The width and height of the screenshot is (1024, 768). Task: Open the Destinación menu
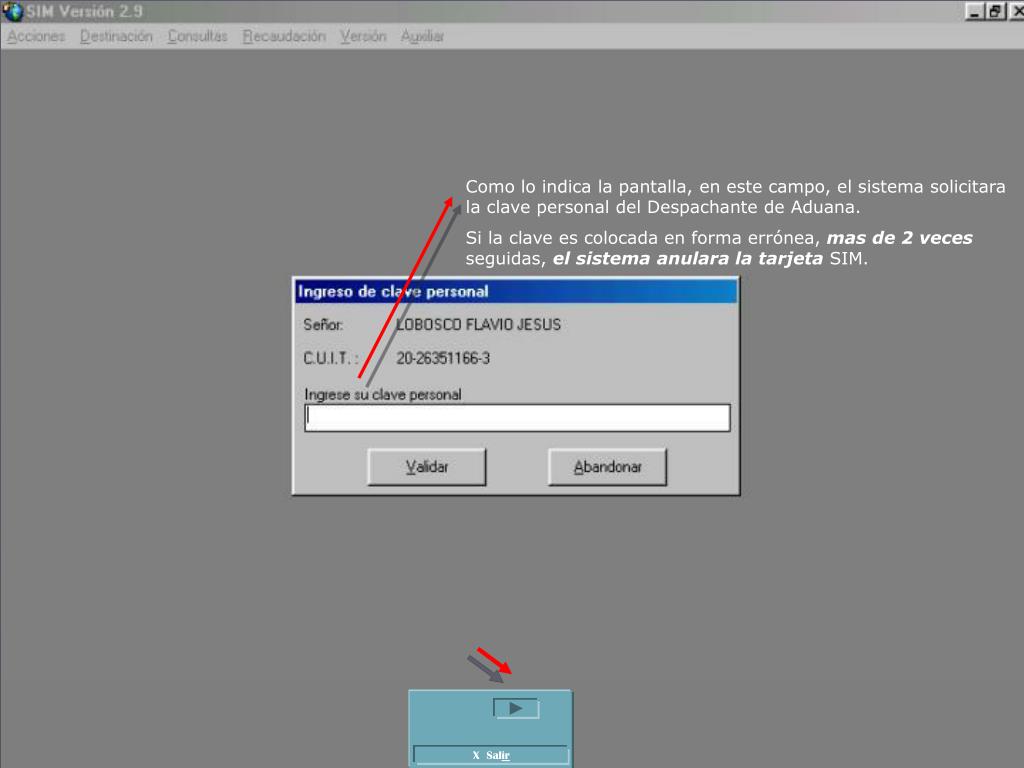116,37
